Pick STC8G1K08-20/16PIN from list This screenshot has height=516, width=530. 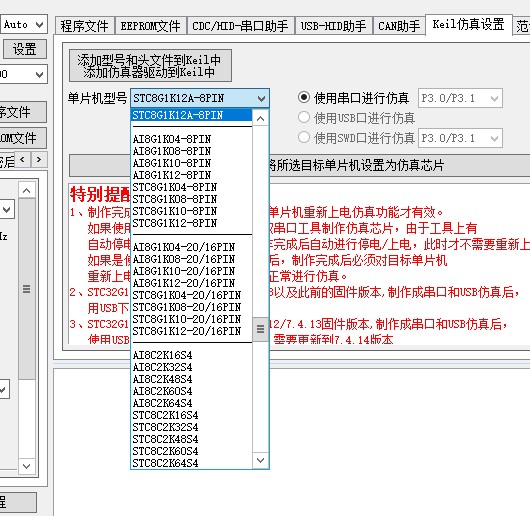tap(191, 307)
